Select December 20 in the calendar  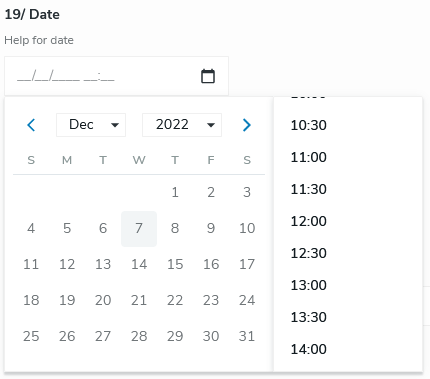pos(103,301)
